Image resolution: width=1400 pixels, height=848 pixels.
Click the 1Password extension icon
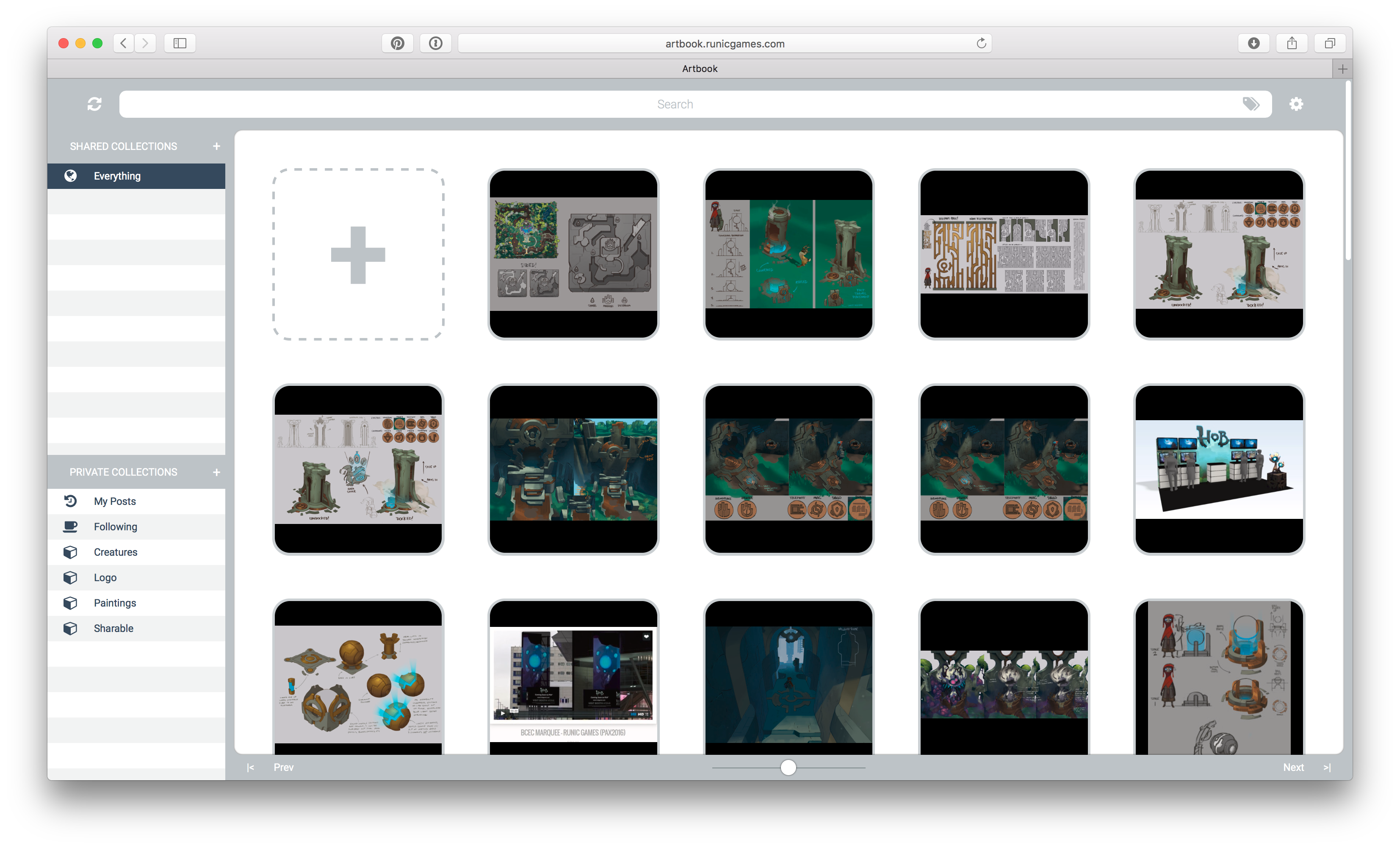tap(435, 43)
